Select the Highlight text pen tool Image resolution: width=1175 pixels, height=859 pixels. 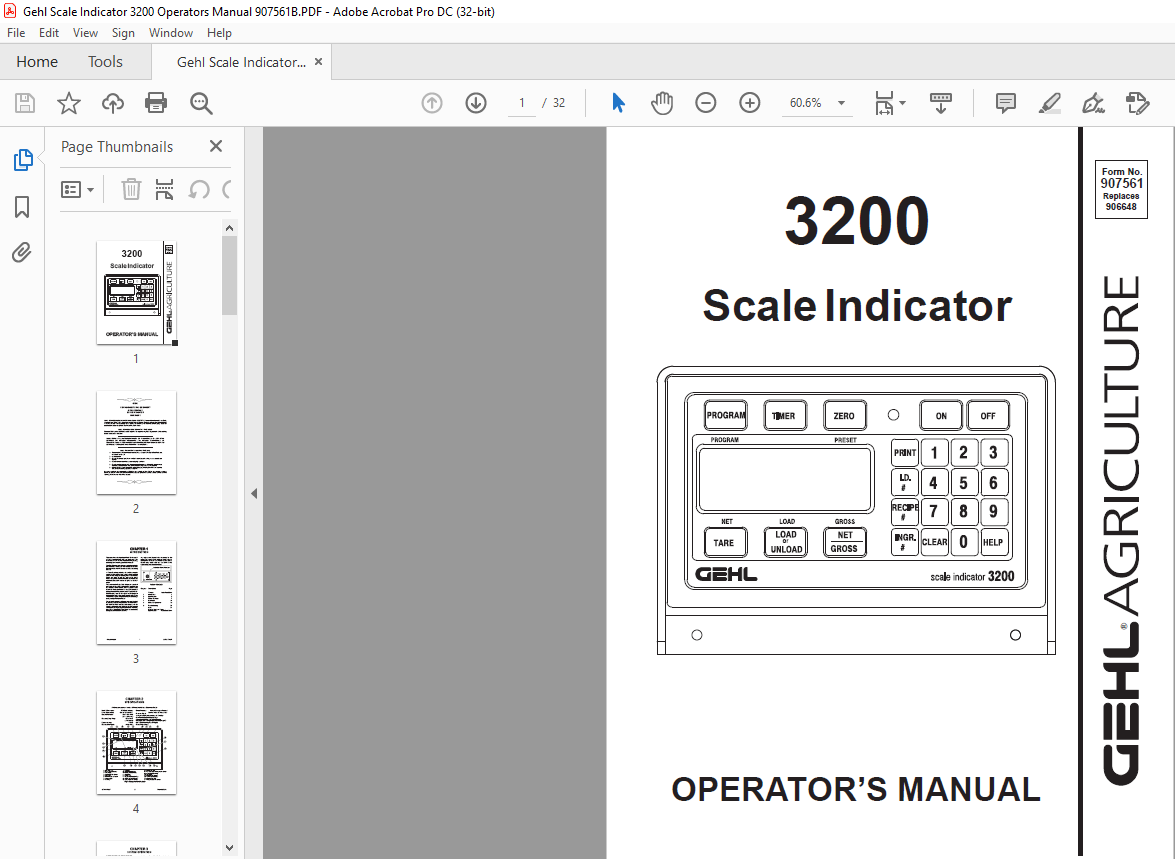[x=1050, y=103]
